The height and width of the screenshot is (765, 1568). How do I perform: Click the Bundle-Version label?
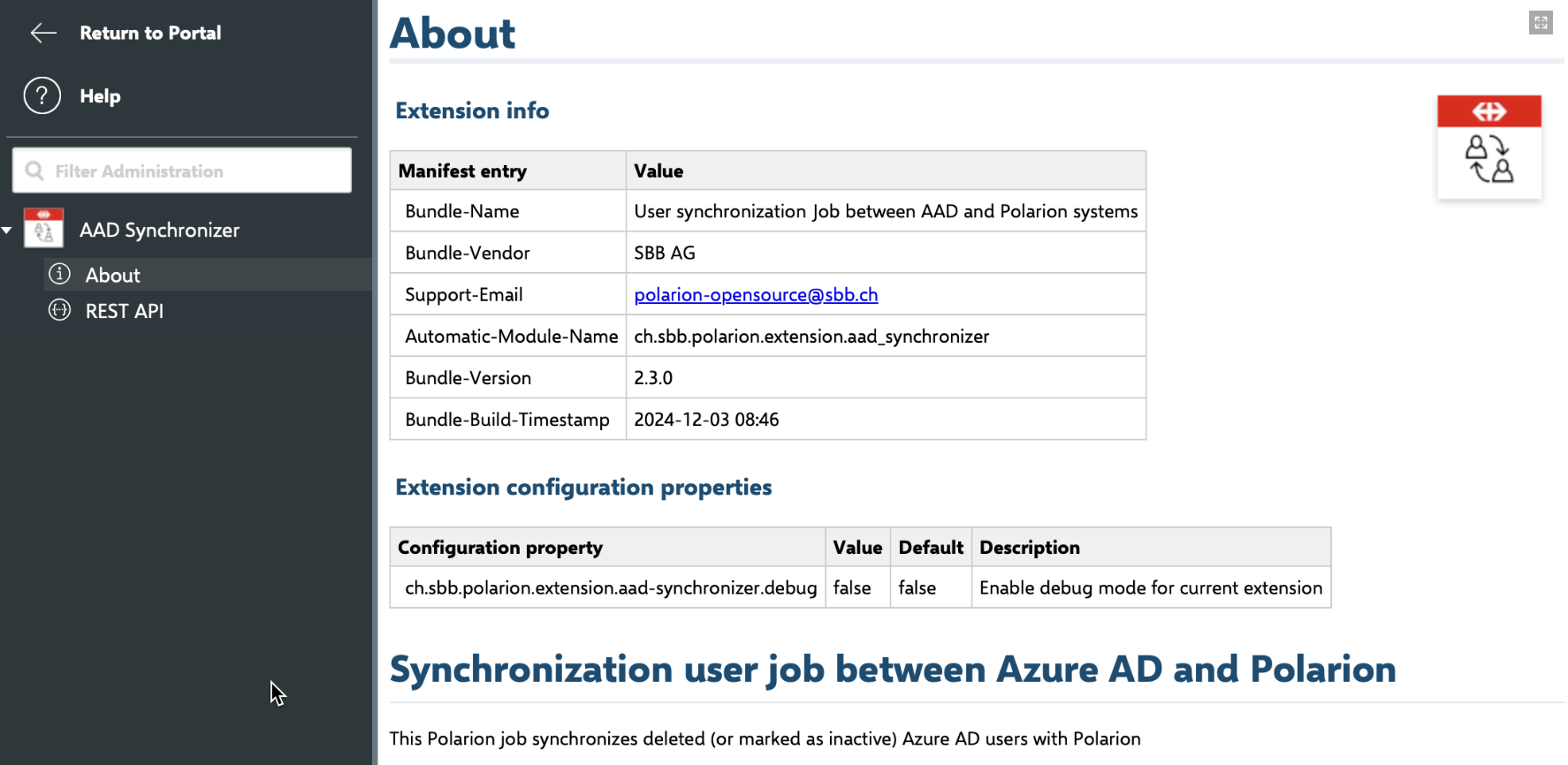468,377
